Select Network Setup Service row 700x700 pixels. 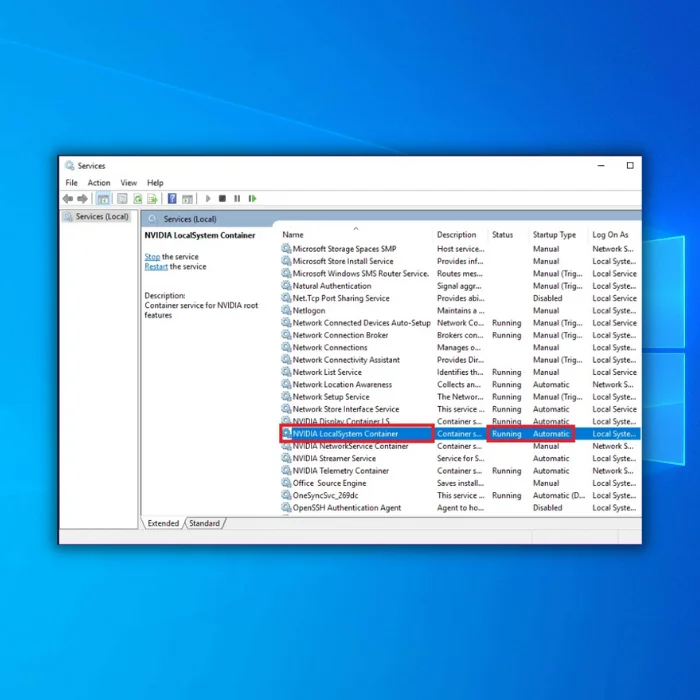pos(460,396)
